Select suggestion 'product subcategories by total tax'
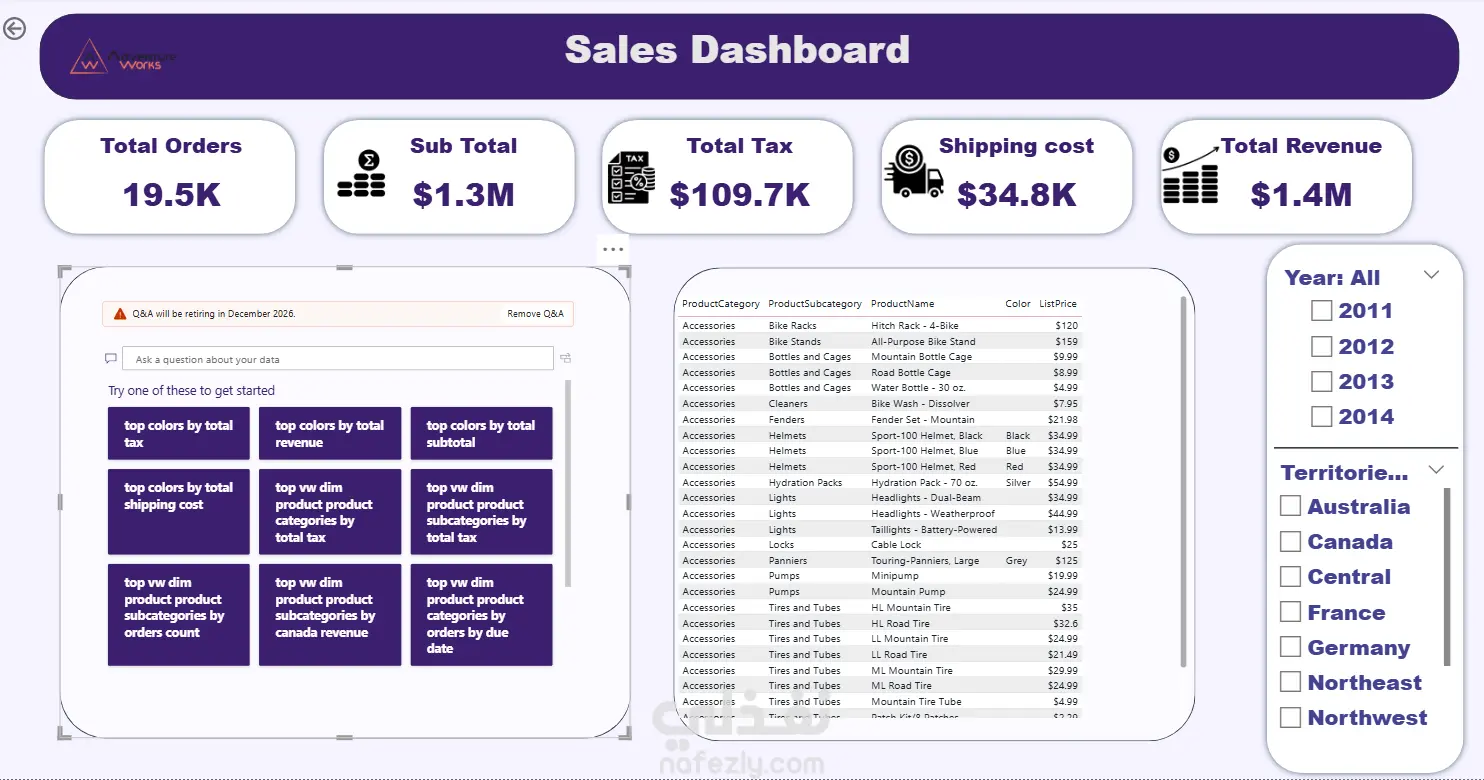1484x780 pixels. click(481, 512)
